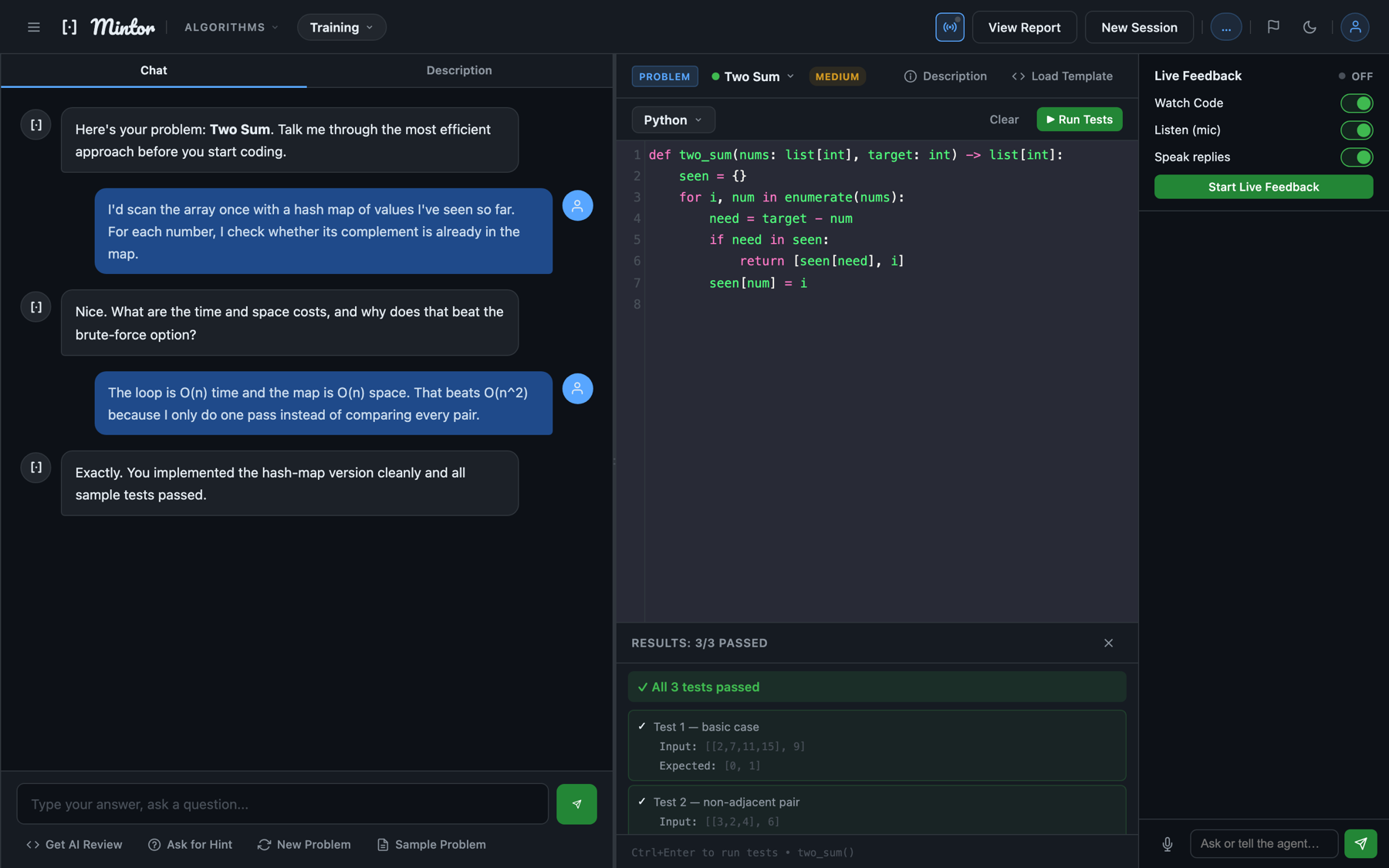Focus the 'Ask or tell the agent' field
1389x868 pixels.
[x=1264, y=843]
